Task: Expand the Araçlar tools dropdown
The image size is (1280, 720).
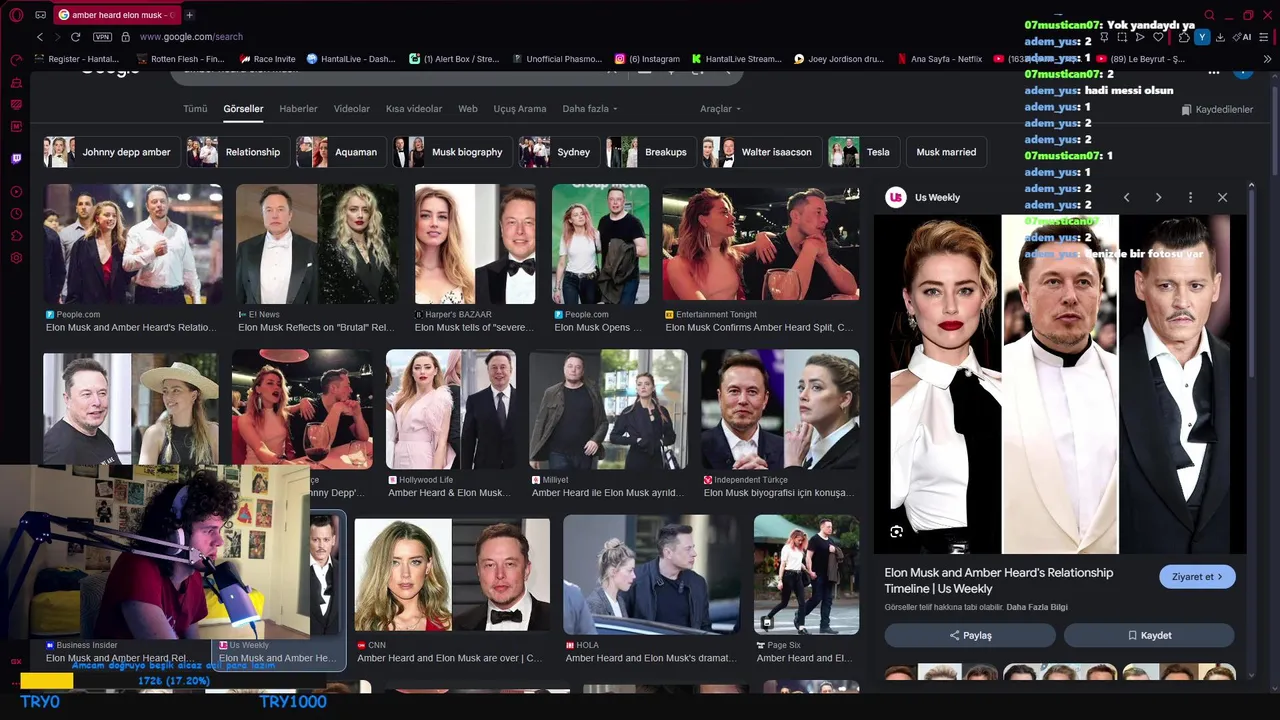Action: pyautogui.click(x=720, y=108)
